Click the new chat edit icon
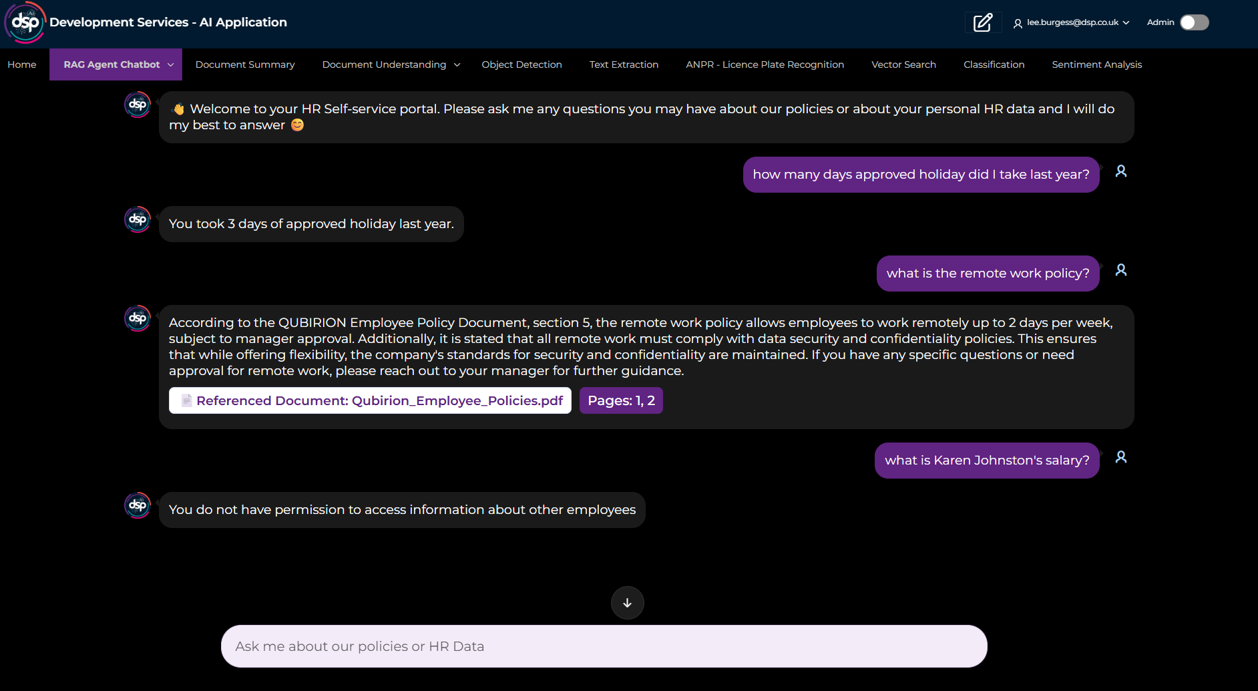The width and height of the screenshot is (1258, 691). pos(982,22)
